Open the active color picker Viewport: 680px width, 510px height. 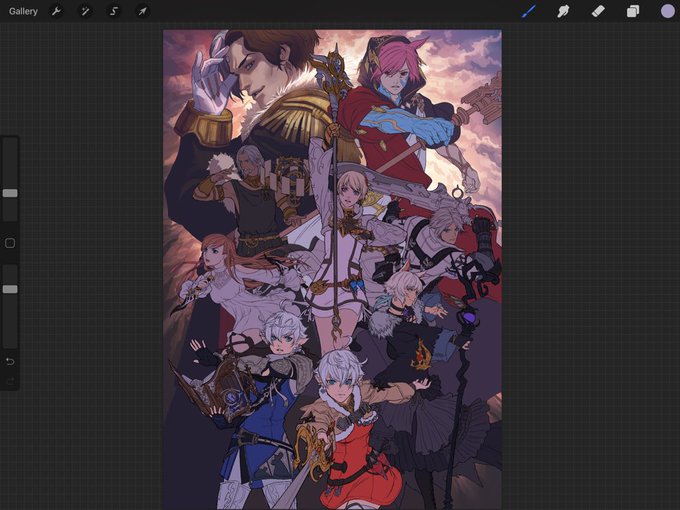(667, 11)
